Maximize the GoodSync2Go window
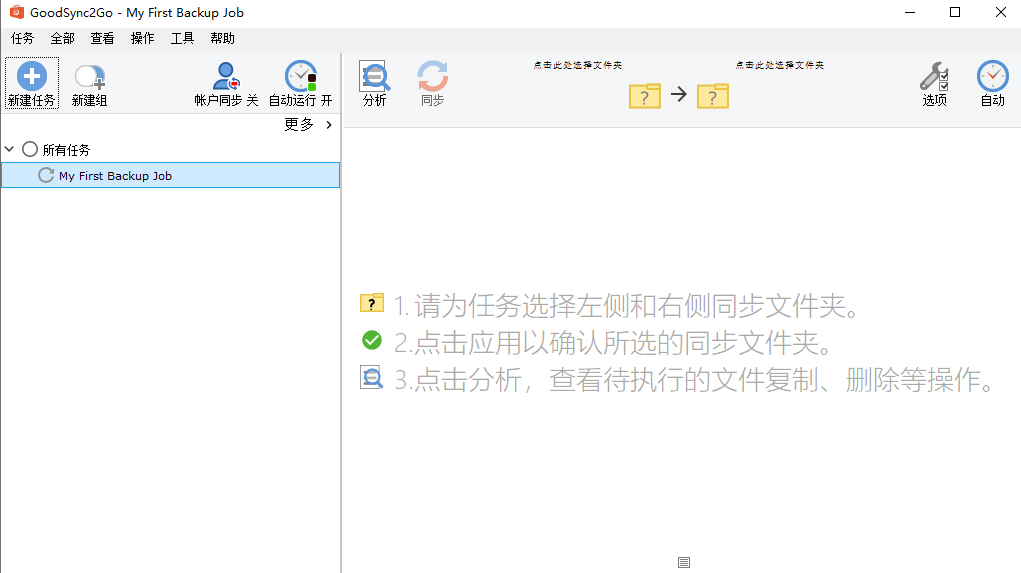The image size is (1021, 573). click(x=955, y=12)
